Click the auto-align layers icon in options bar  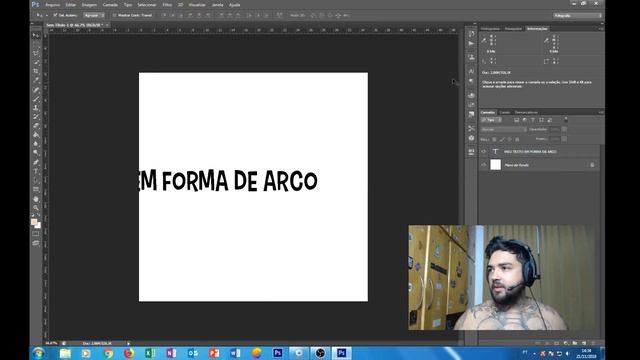pyautogui.click(x=279, y=15)
